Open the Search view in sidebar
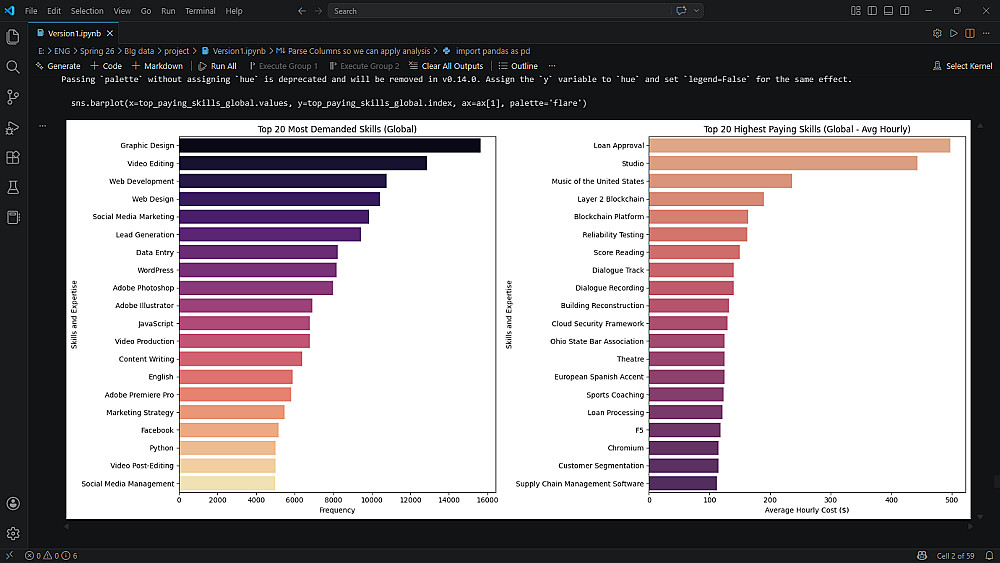 (13, 67)
